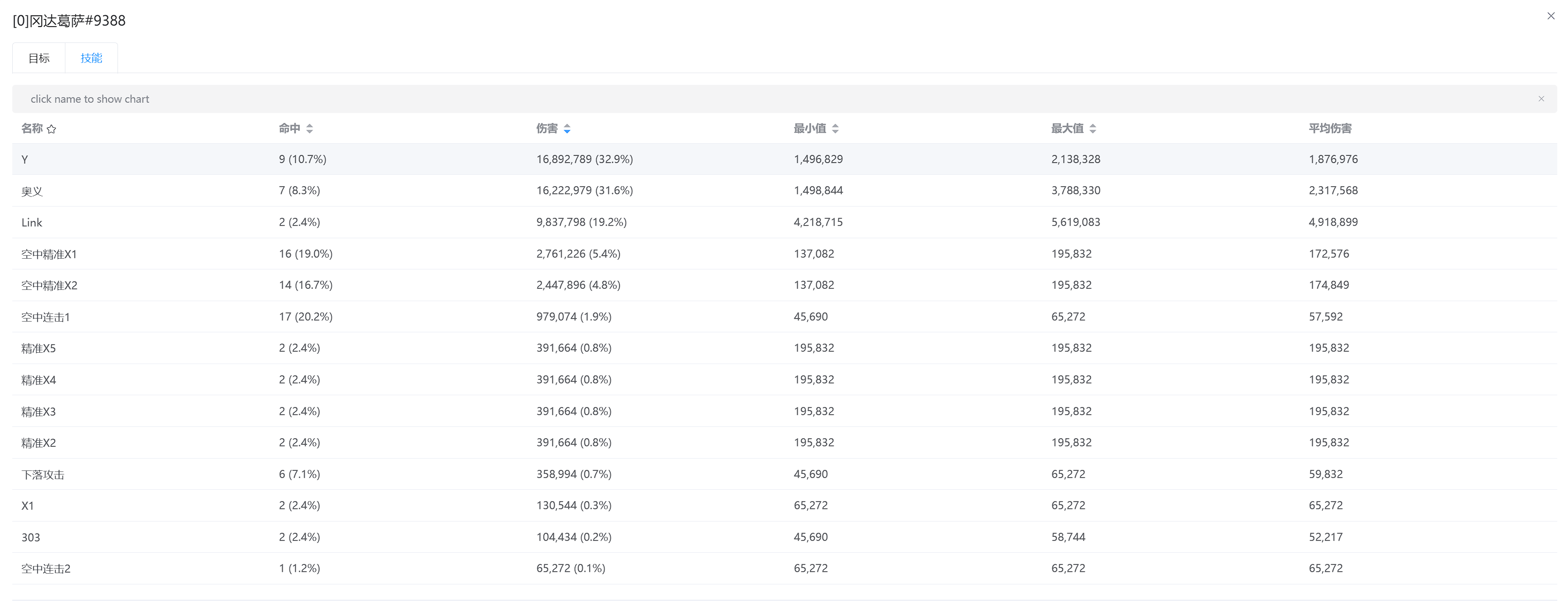The height and width of the screenshot is (611, 1568).
Task: Click the 平均伤害 column header
Action: pyautogui.click(x=1329, y=128)
